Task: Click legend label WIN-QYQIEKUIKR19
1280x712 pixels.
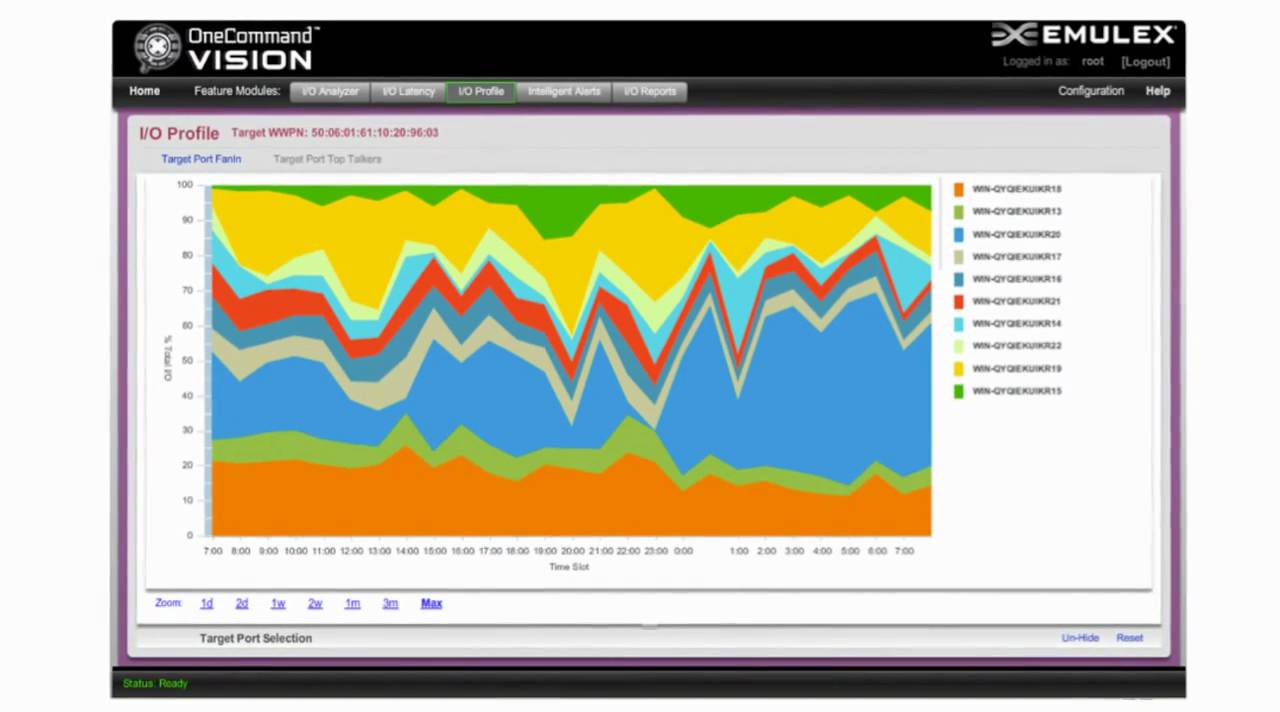Action: click(x=1017, y=369)
